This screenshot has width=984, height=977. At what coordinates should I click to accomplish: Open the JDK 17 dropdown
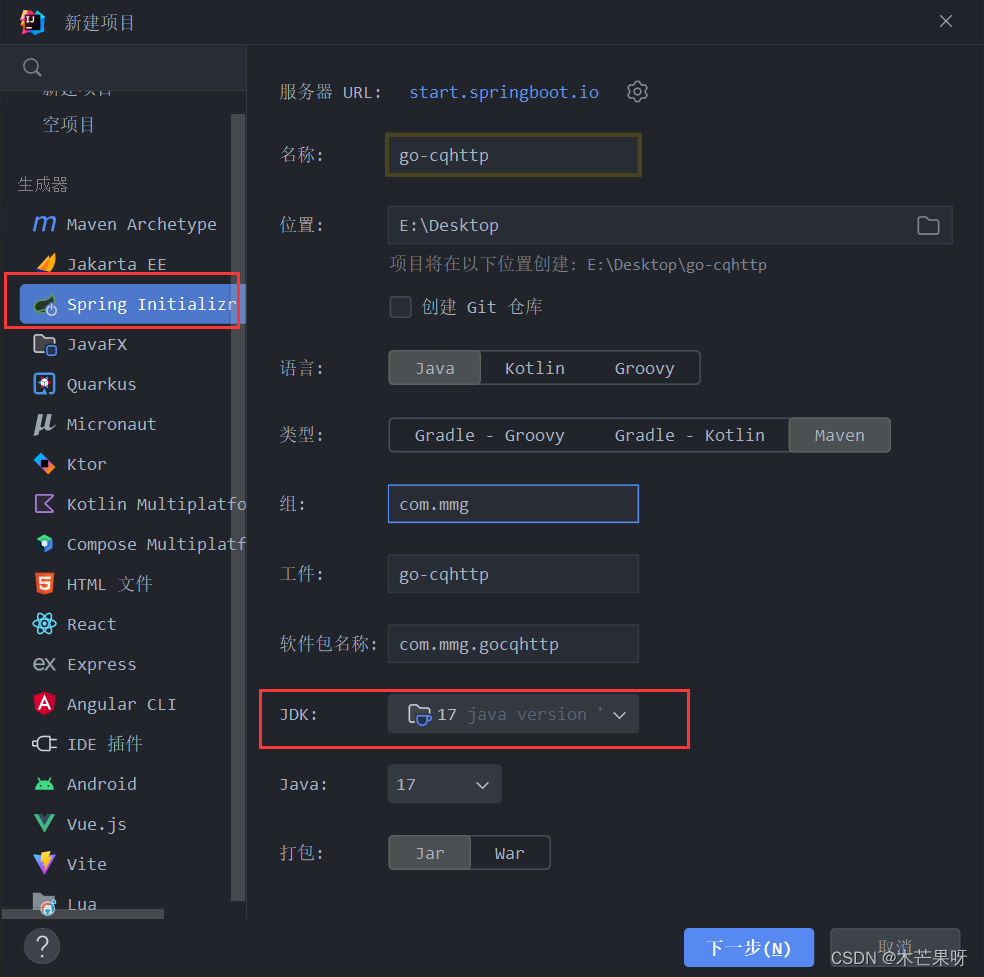coord(513,714)
